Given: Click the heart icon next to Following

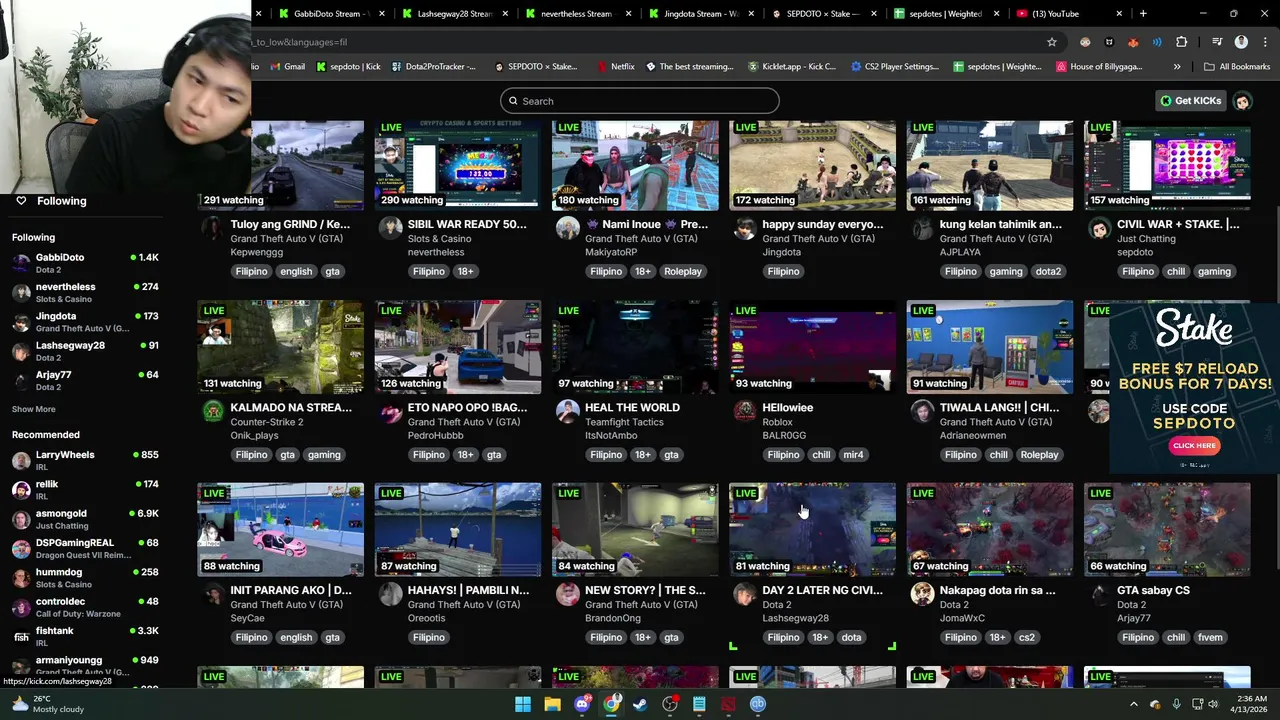Looking at the screenshot, I should tap(21, 201).
